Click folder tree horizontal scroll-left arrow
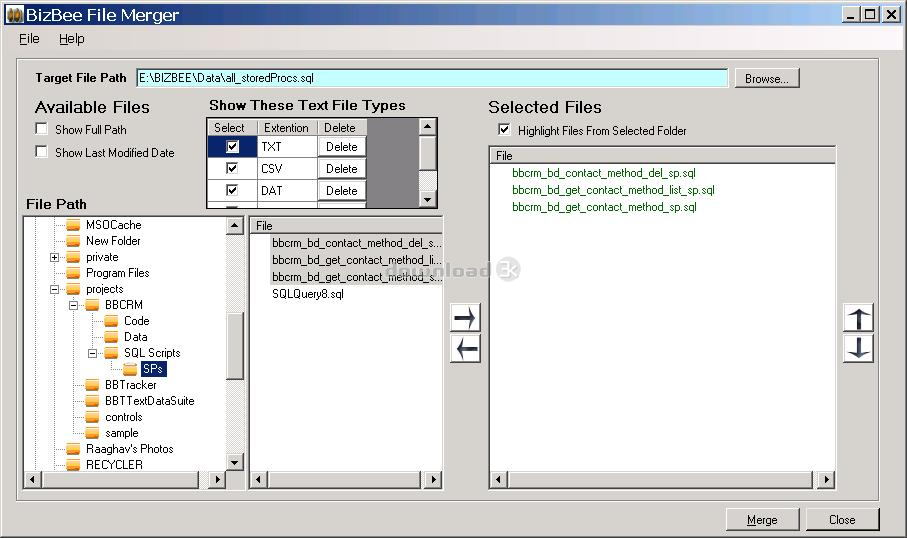 (x=32, y=479)
